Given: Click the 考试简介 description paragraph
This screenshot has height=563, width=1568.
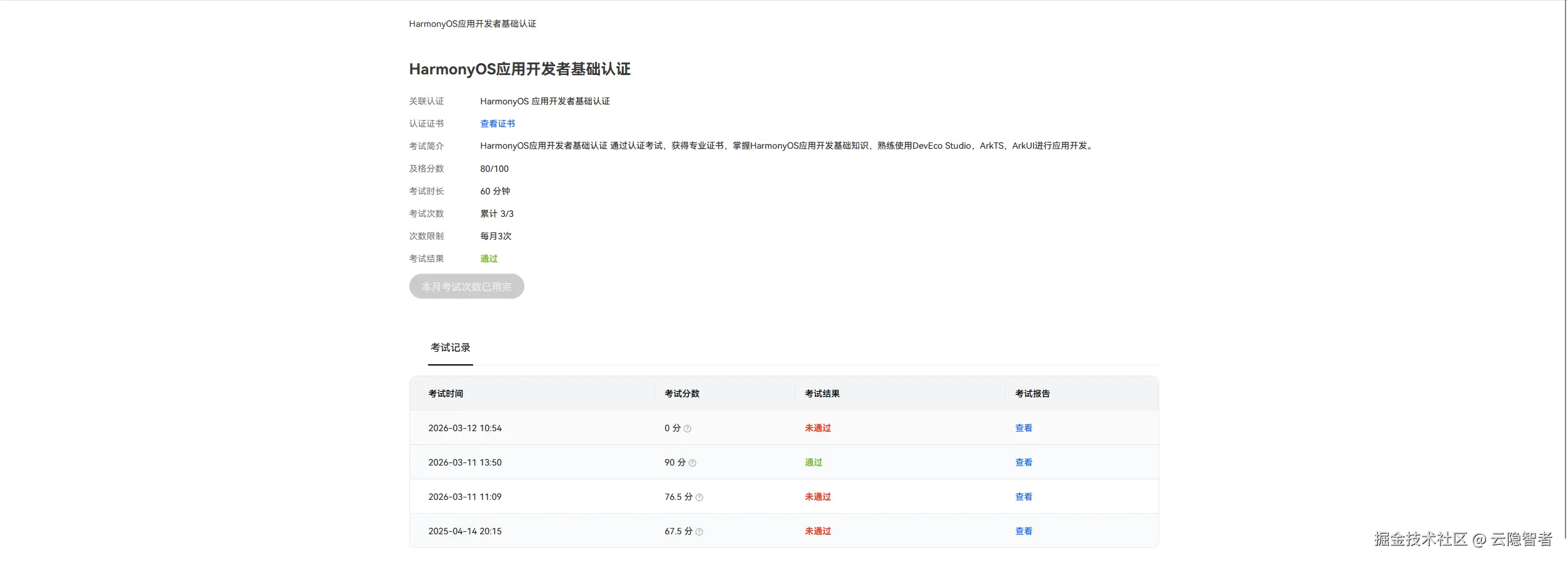Looking at the screenshot, I should pyautogui.click(x=787, y=146).
